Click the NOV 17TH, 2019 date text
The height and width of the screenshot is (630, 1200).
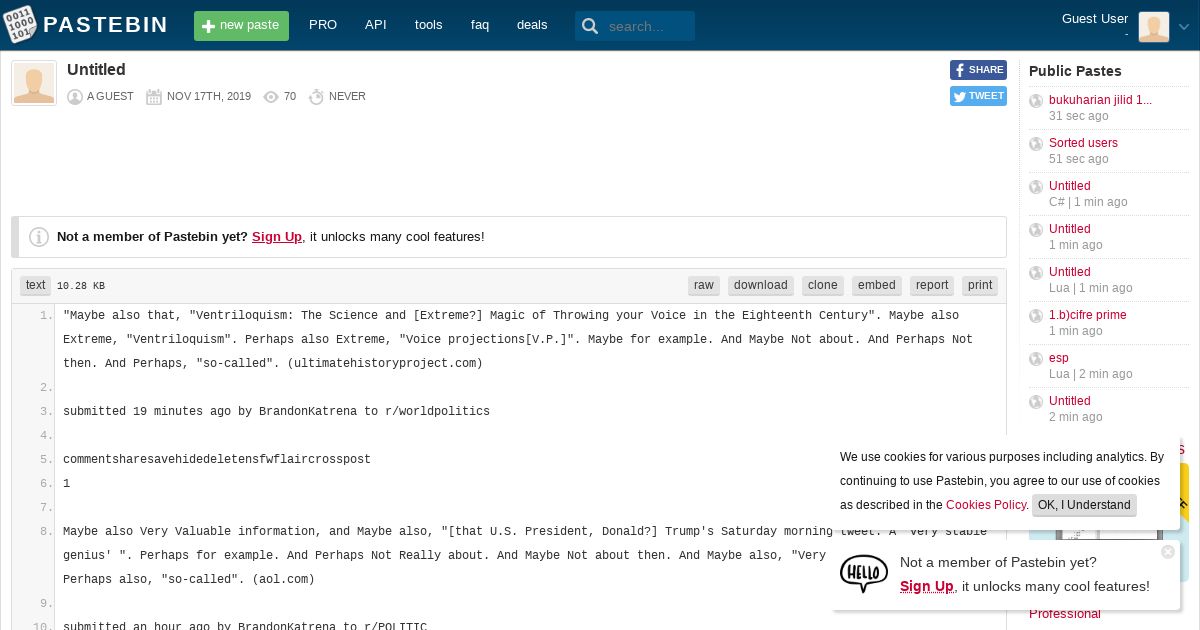pyautogui.click(x=209, y=97)
